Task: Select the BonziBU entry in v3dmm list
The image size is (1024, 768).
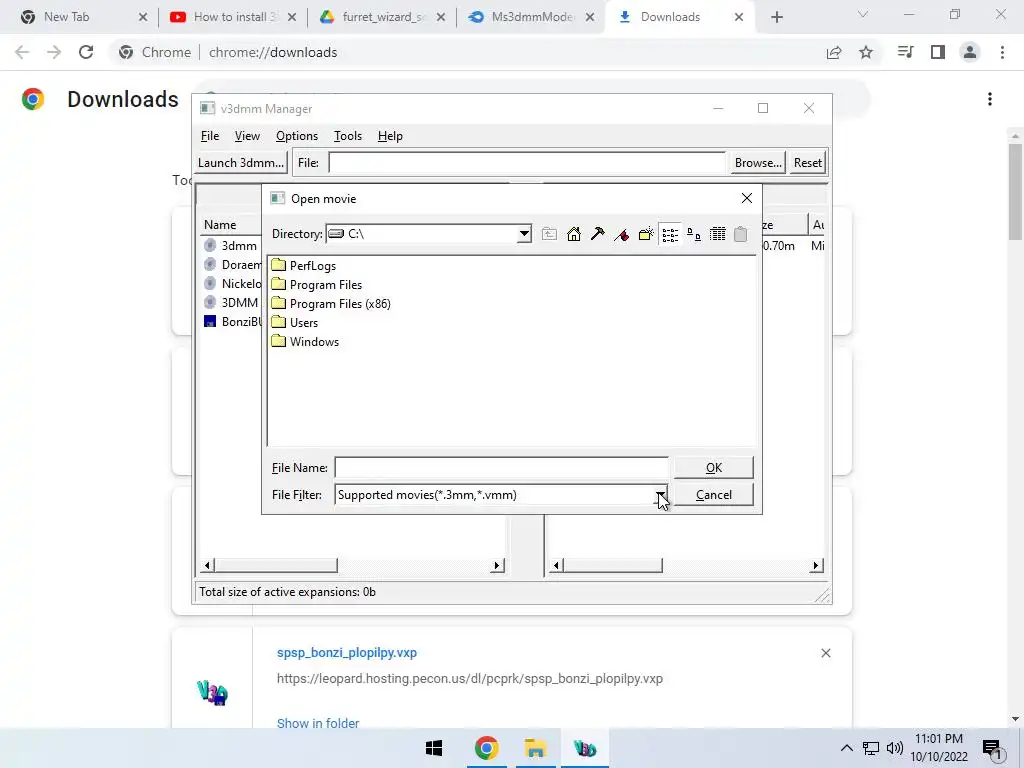Action: [x=232, y=321]
